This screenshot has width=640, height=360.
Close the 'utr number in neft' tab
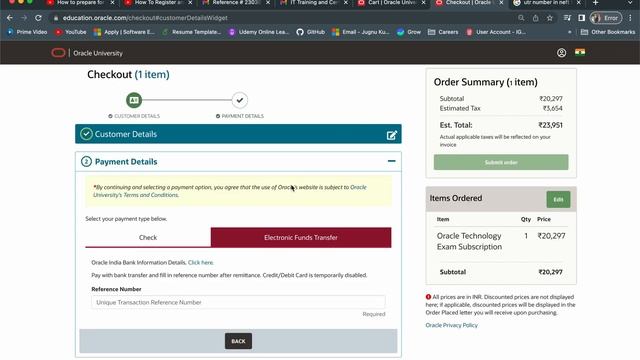(x=579, y=3)
